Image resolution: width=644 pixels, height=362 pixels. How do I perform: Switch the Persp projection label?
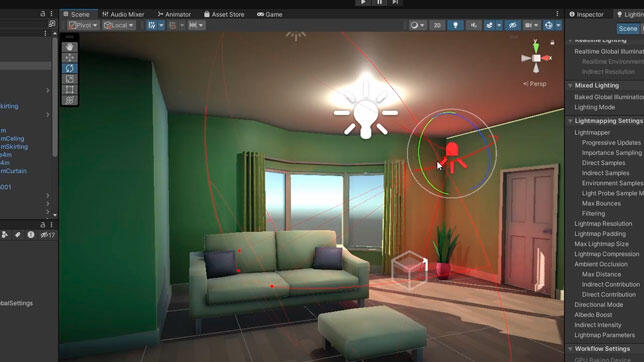click(535, 84)
